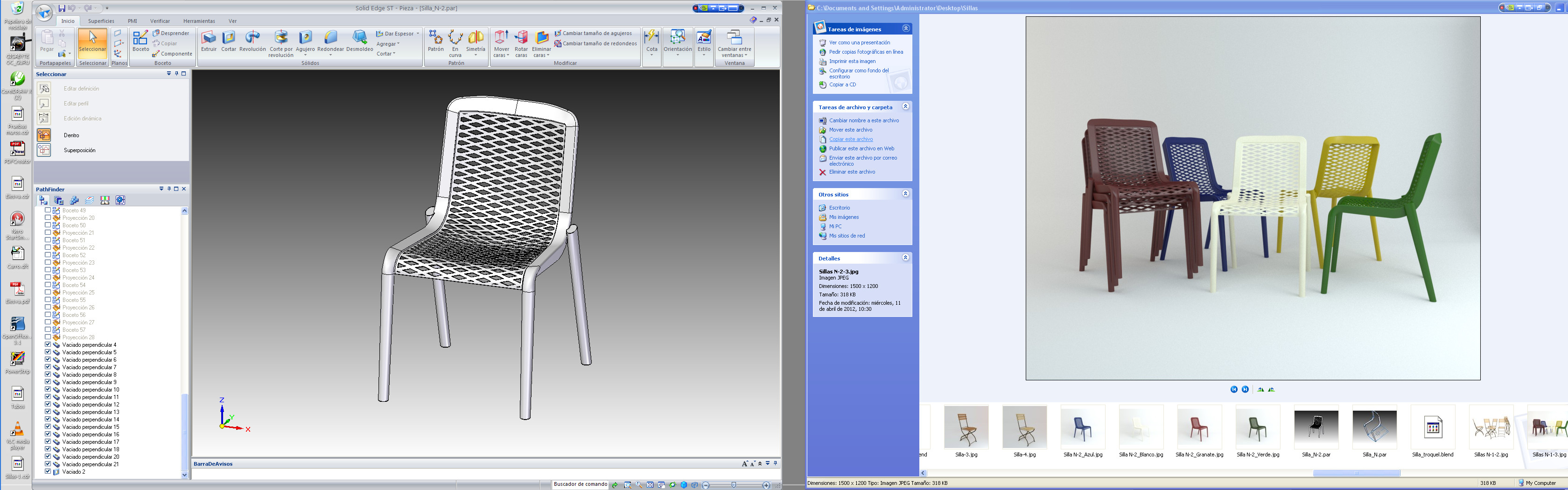Select the Extruir tool in Sólidos
This screenshot has width=1568, height=490.
209,42
